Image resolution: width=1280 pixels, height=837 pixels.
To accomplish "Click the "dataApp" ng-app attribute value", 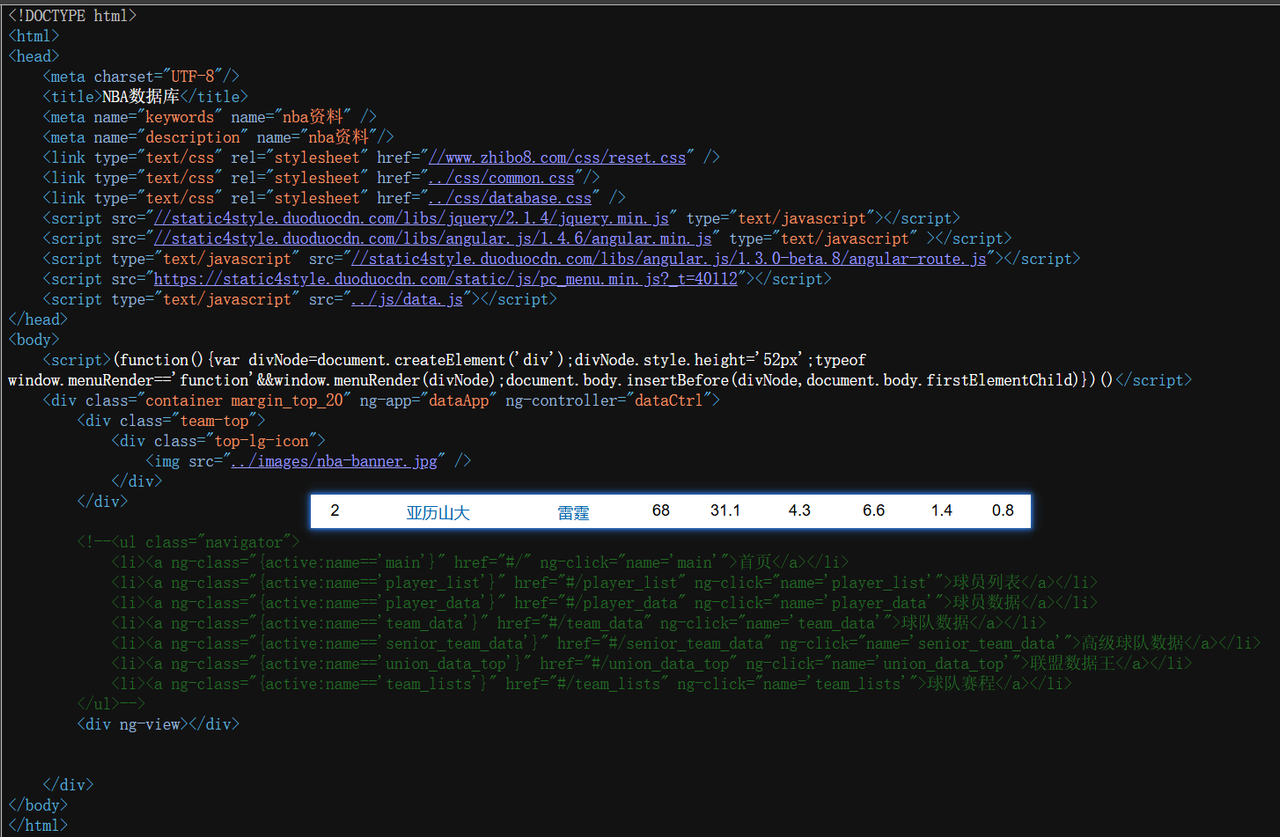I will (x=458, y=400).
